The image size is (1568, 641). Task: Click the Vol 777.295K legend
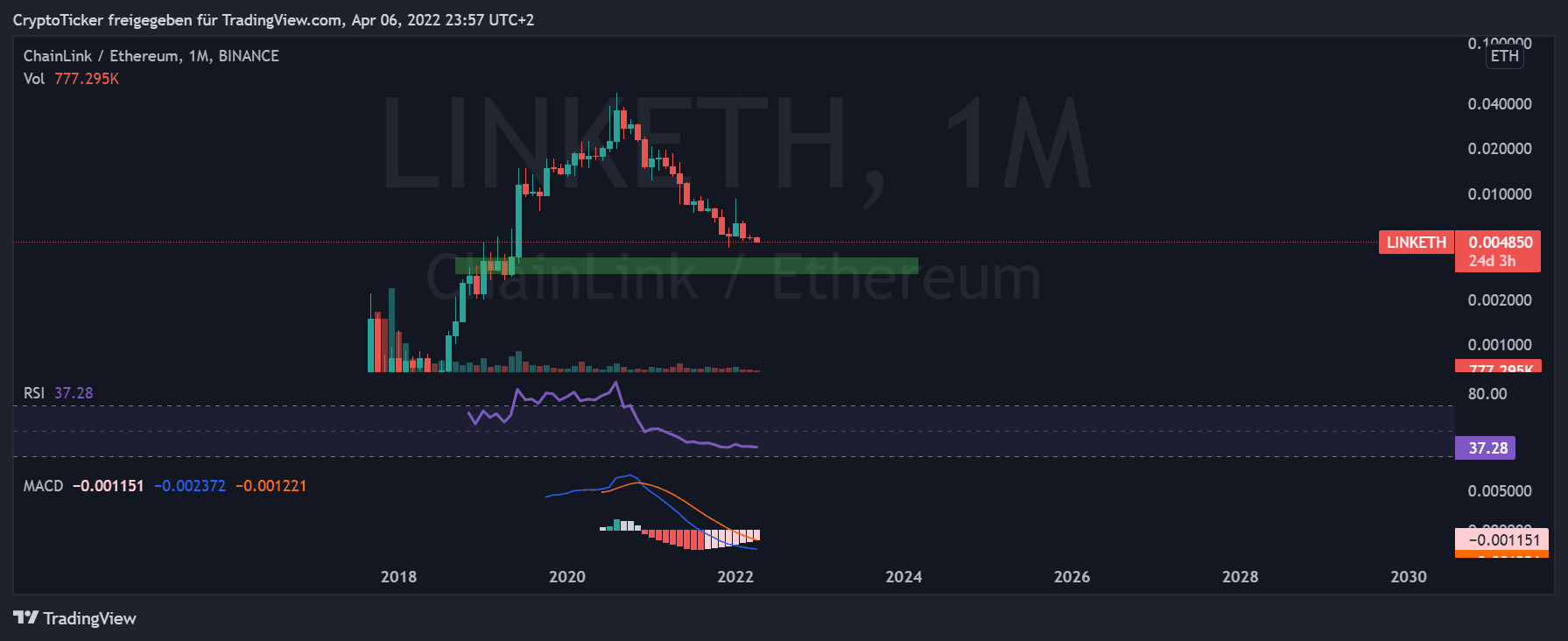[x=71, y=79]
